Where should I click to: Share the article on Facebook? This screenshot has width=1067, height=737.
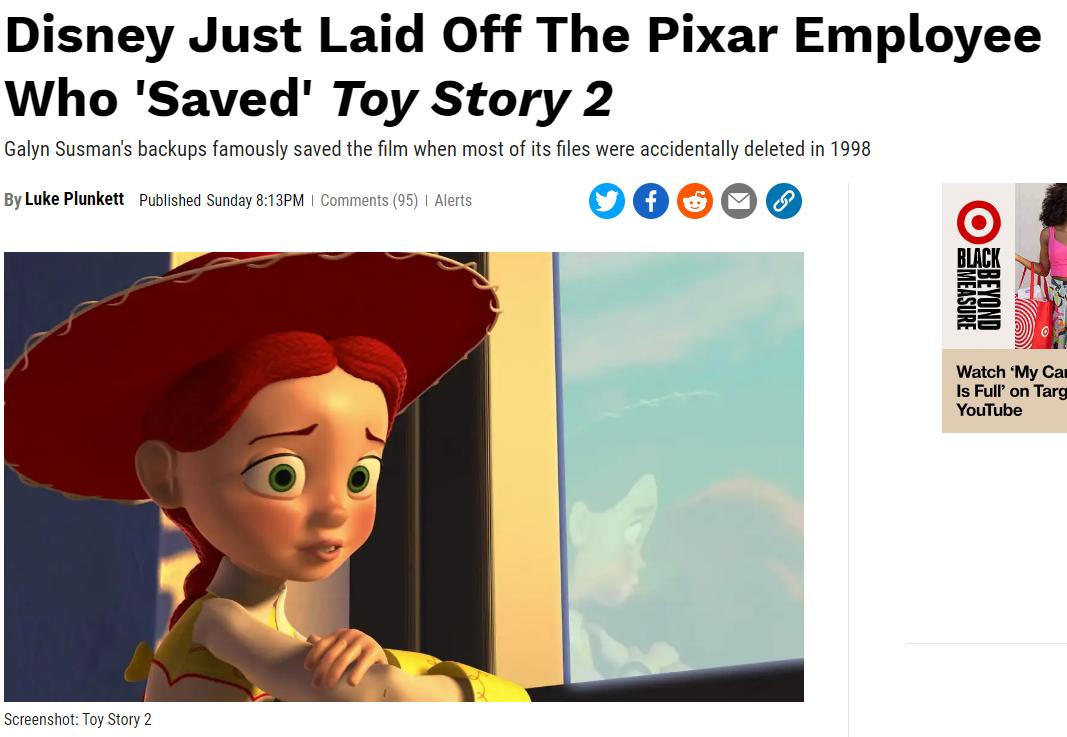651,201
